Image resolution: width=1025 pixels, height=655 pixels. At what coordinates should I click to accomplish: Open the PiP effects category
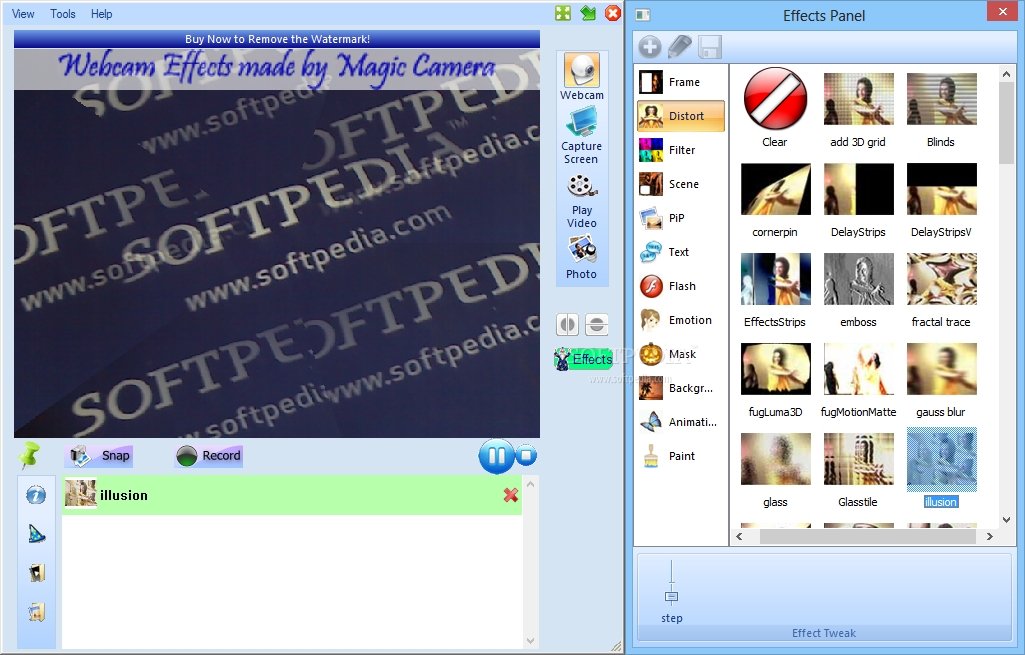[681, 218]
